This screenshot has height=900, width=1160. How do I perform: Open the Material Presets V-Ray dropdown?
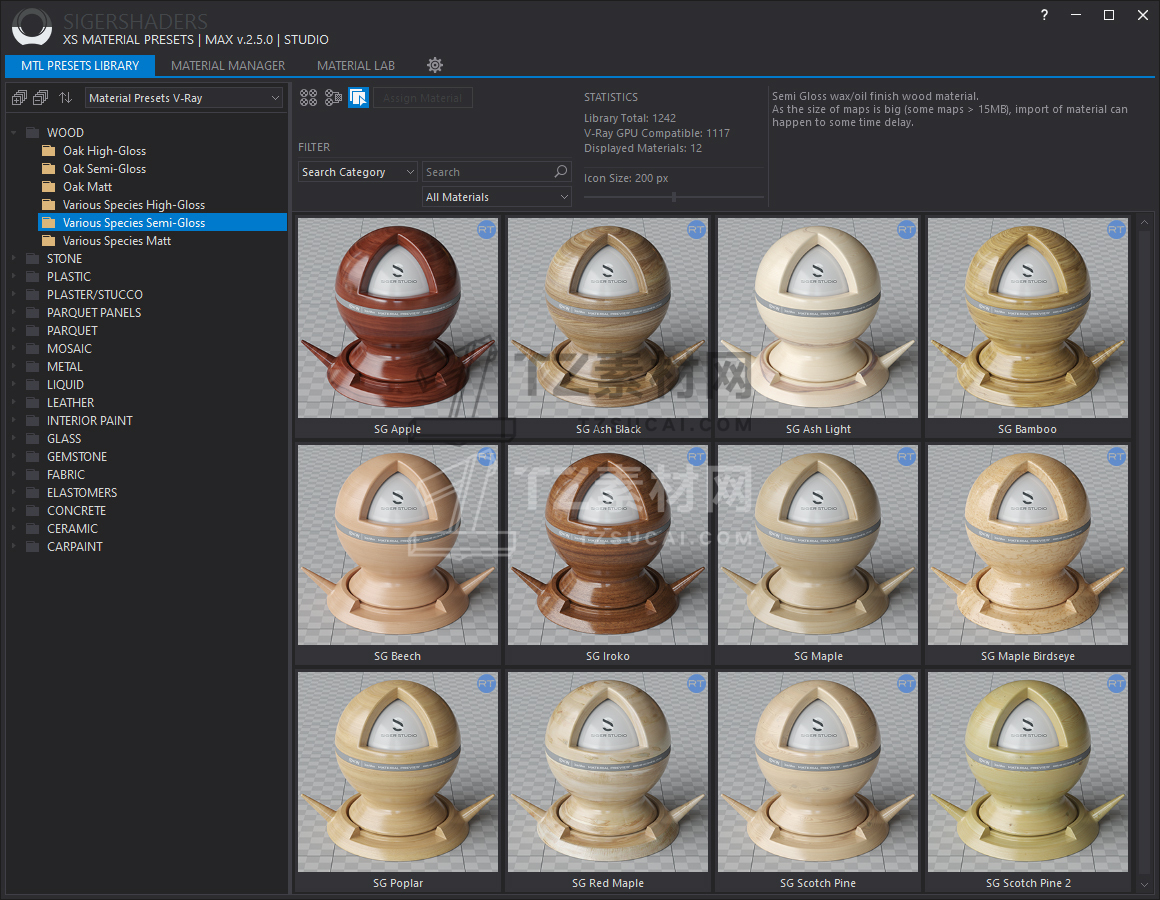click(184, 98)
